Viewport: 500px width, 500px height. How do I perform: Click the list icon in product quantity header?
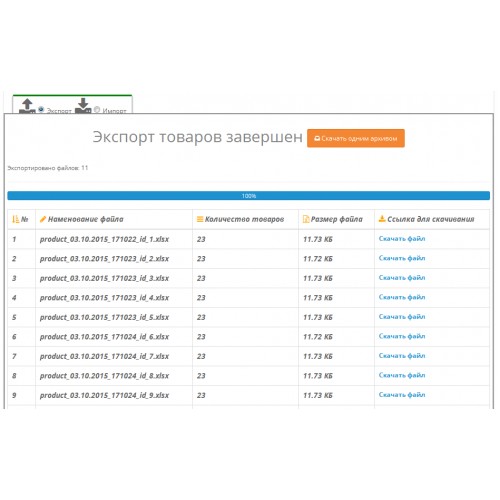[x=200, y=219]
